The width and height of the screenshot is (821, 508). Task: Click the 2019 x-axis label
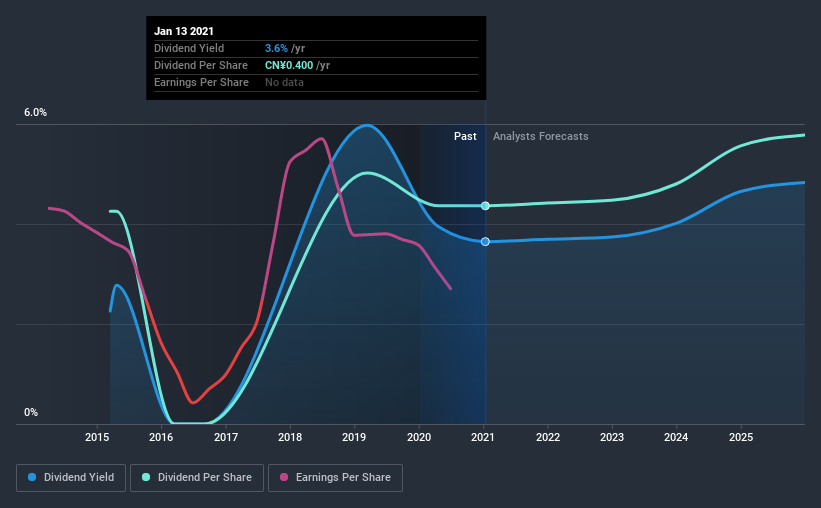[x=354, y=437]
